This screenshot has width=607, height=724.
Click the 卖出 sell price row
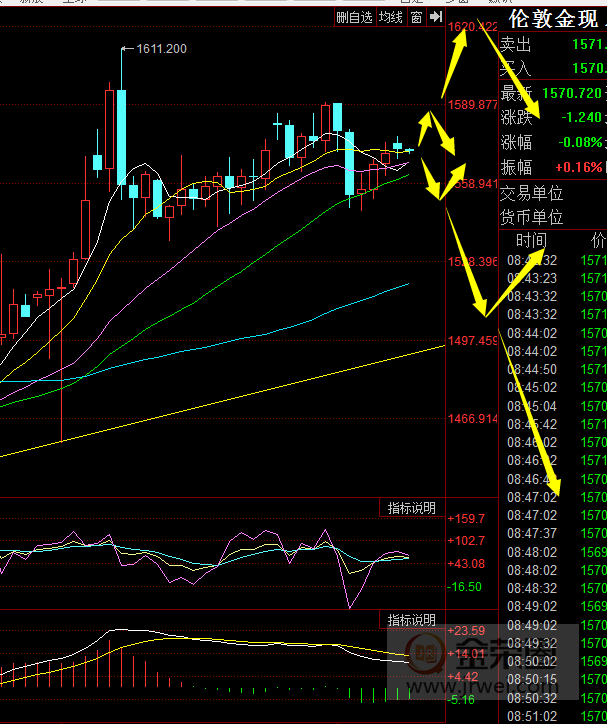[552, 45]
